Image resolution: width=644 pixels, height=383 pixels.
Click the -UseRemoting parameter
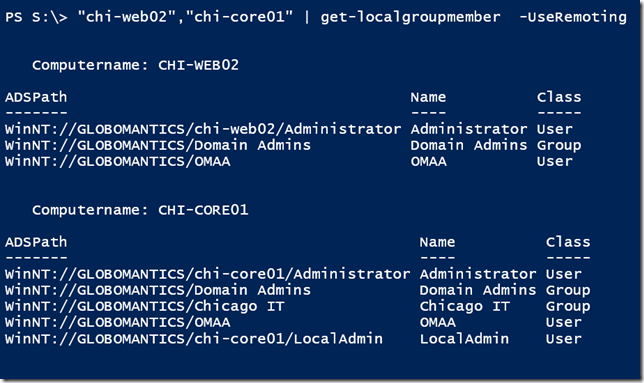573,17
